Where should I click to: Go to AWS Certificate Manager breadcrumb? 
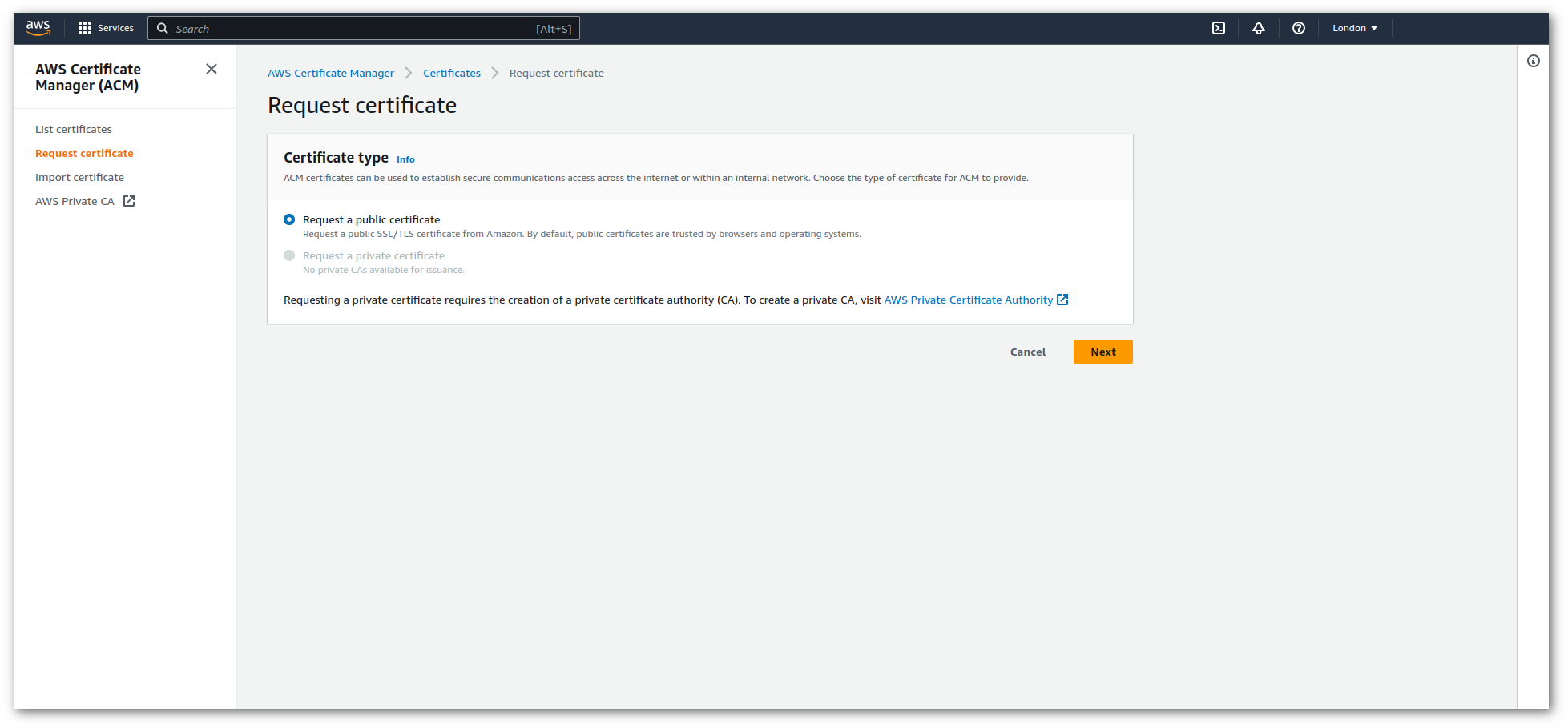(x=331, y=73)
